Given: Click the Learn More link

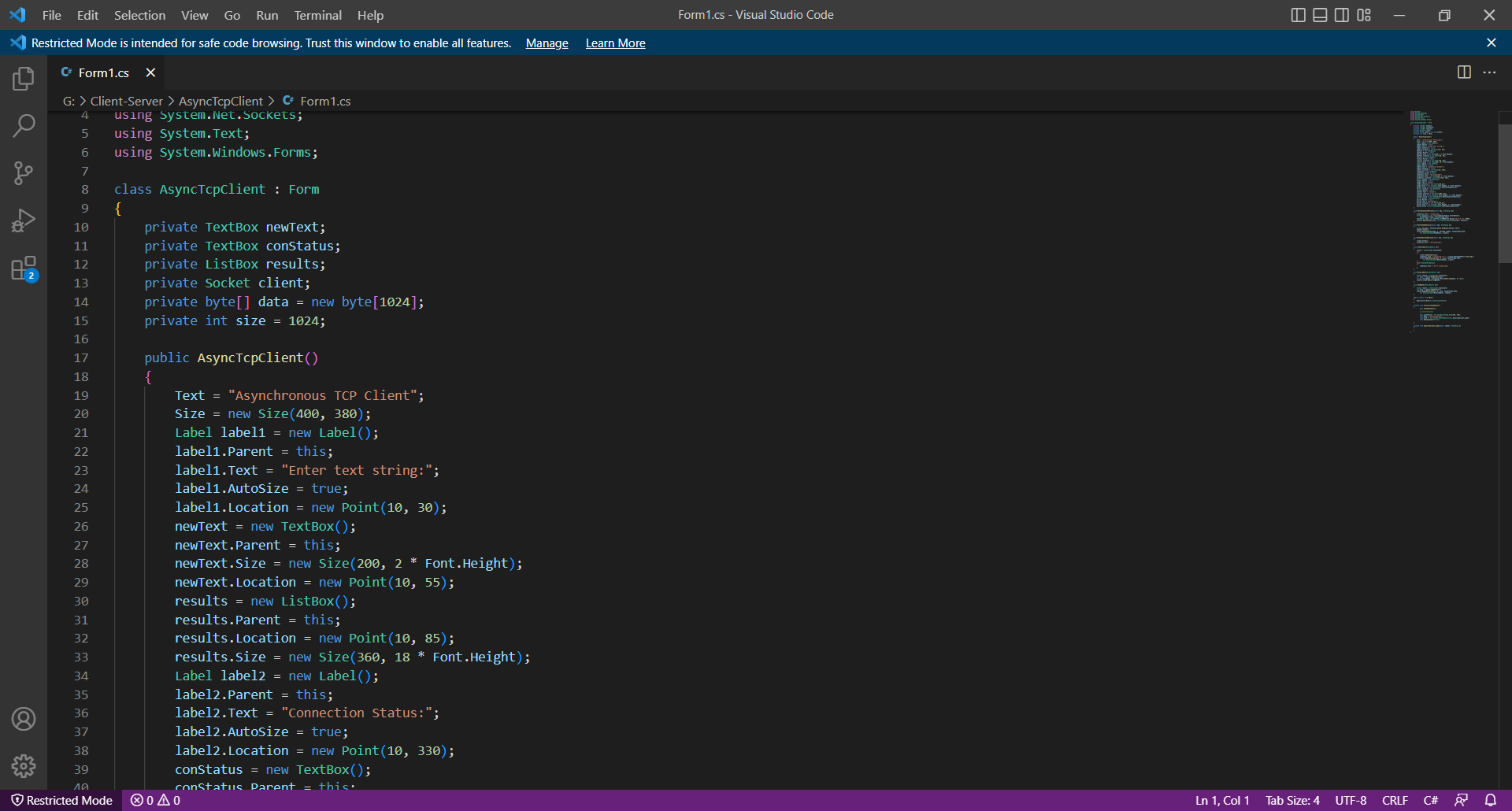Looking at the screenshot, I should tap(615, 43).
